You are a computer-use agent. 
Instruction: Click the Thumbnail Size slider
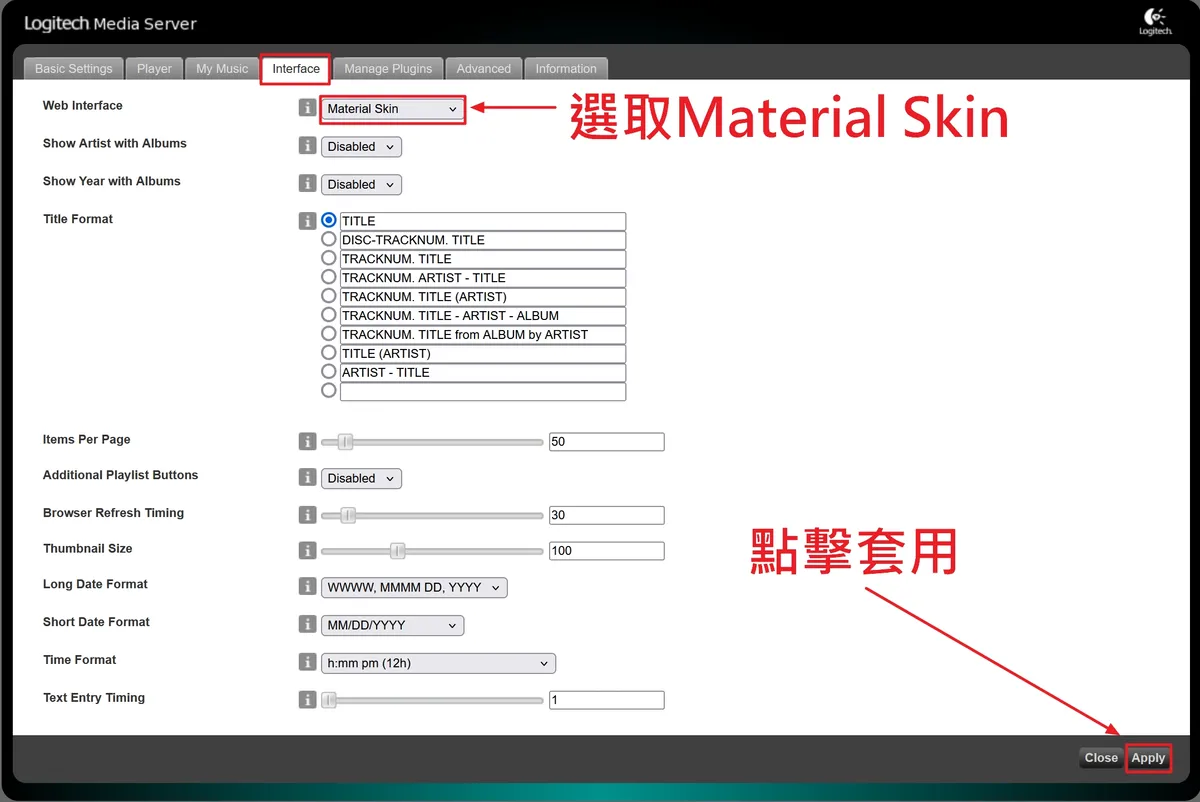click(432, 551)
